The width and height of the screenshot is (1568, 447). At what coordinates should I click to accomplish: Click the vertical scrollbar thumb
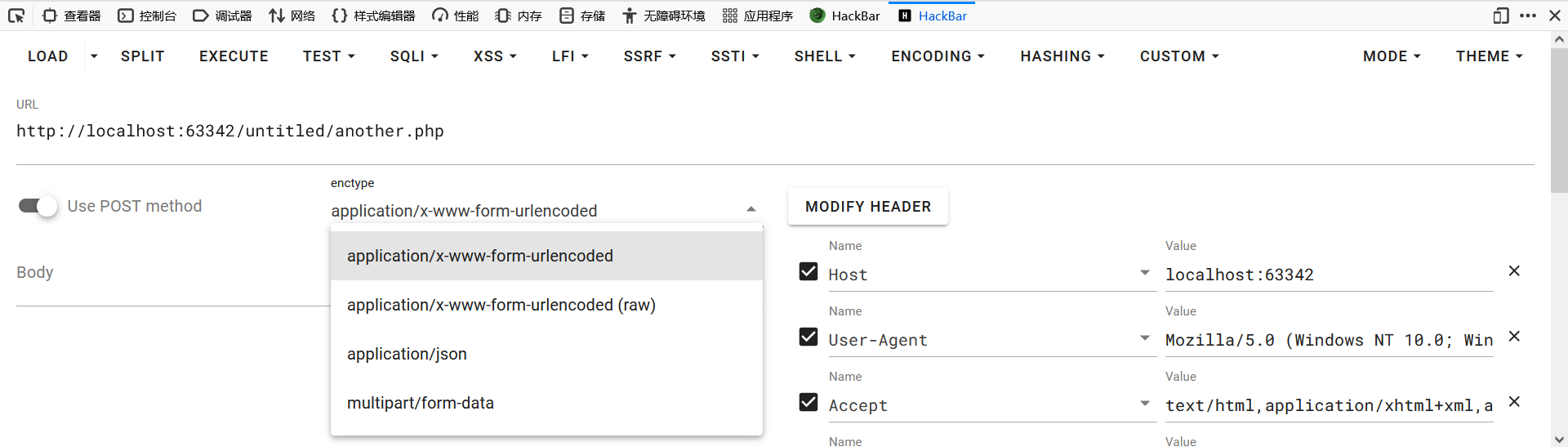[x=1559, y=121]
